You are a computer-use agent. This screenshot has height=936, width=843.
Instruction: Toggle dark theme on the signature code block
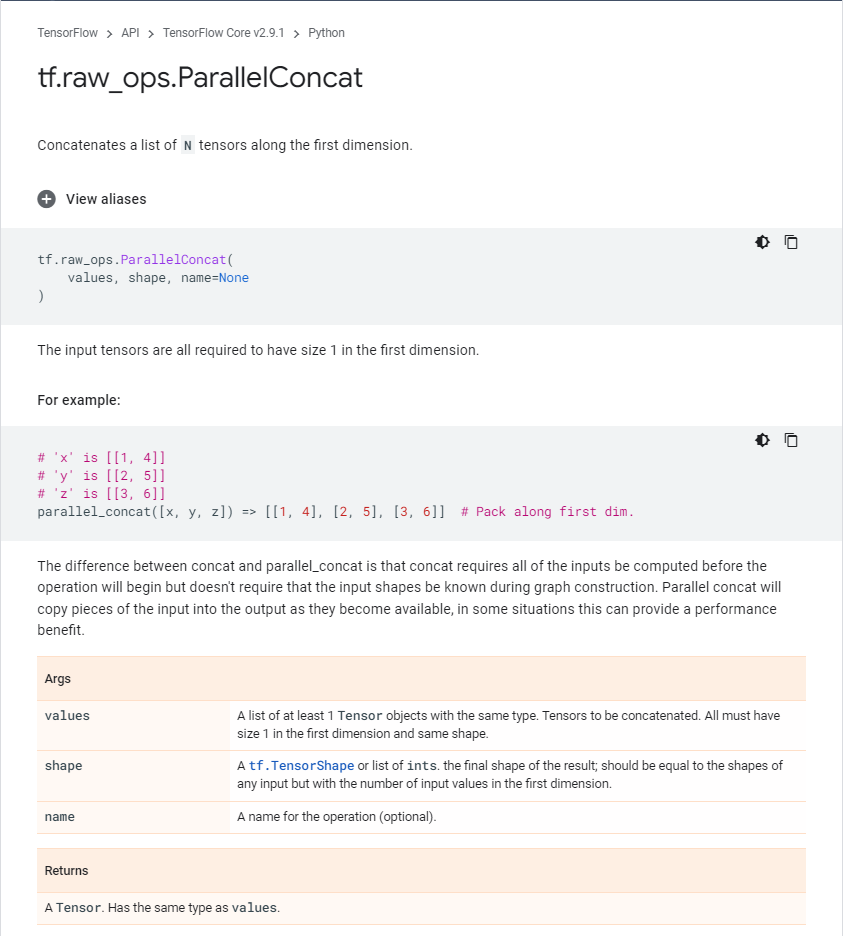click(x=763, y=242)
